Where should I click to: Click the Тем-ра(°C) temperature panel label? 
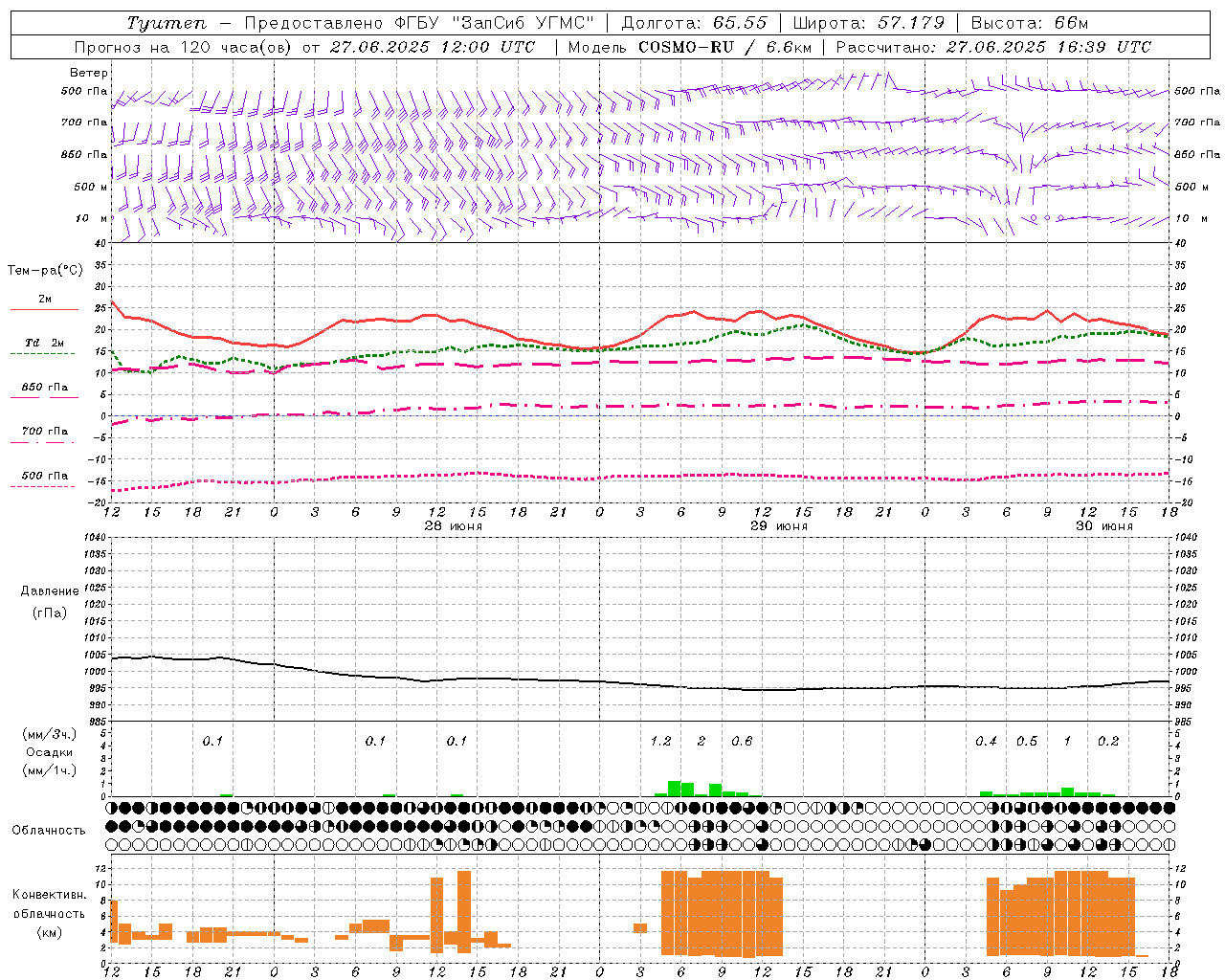point(45,271)
